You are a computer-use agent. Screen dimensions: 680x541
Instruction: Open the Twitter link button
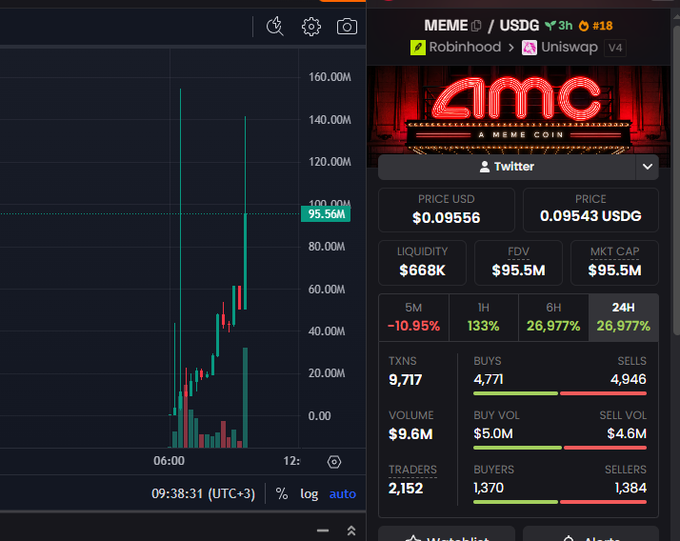[x=507, y=167]
